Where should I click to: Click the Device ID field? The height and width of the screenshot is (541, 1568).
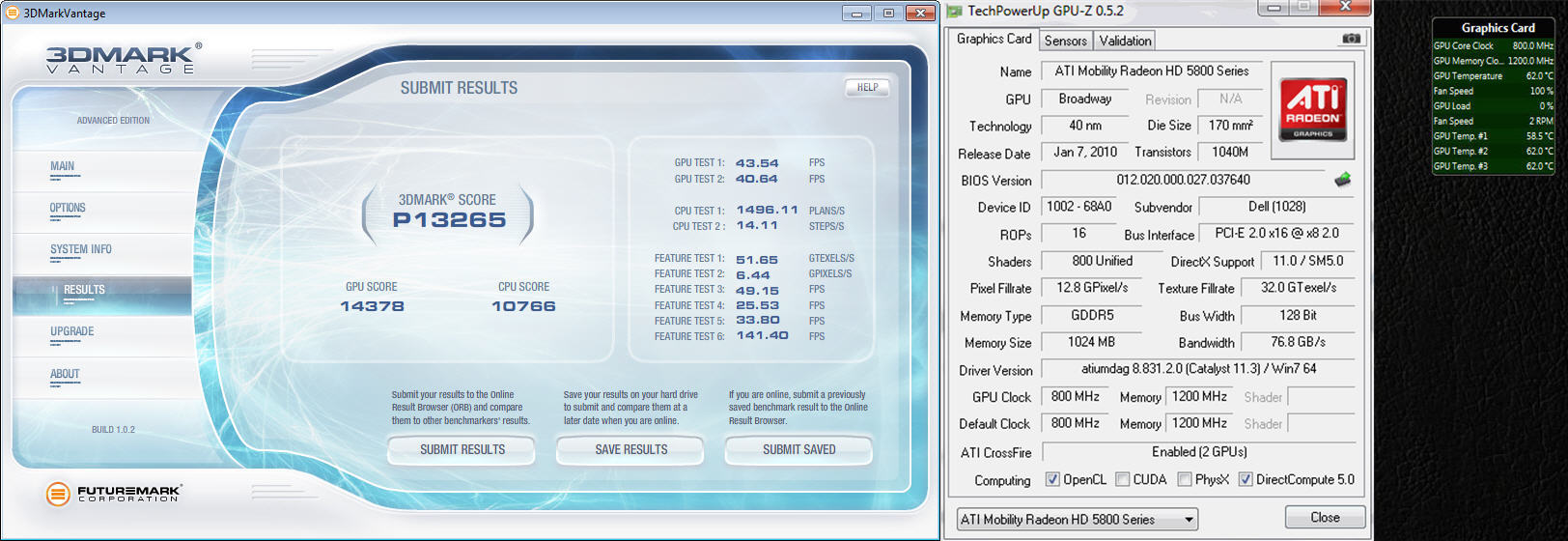click(x=1079, y=208)
